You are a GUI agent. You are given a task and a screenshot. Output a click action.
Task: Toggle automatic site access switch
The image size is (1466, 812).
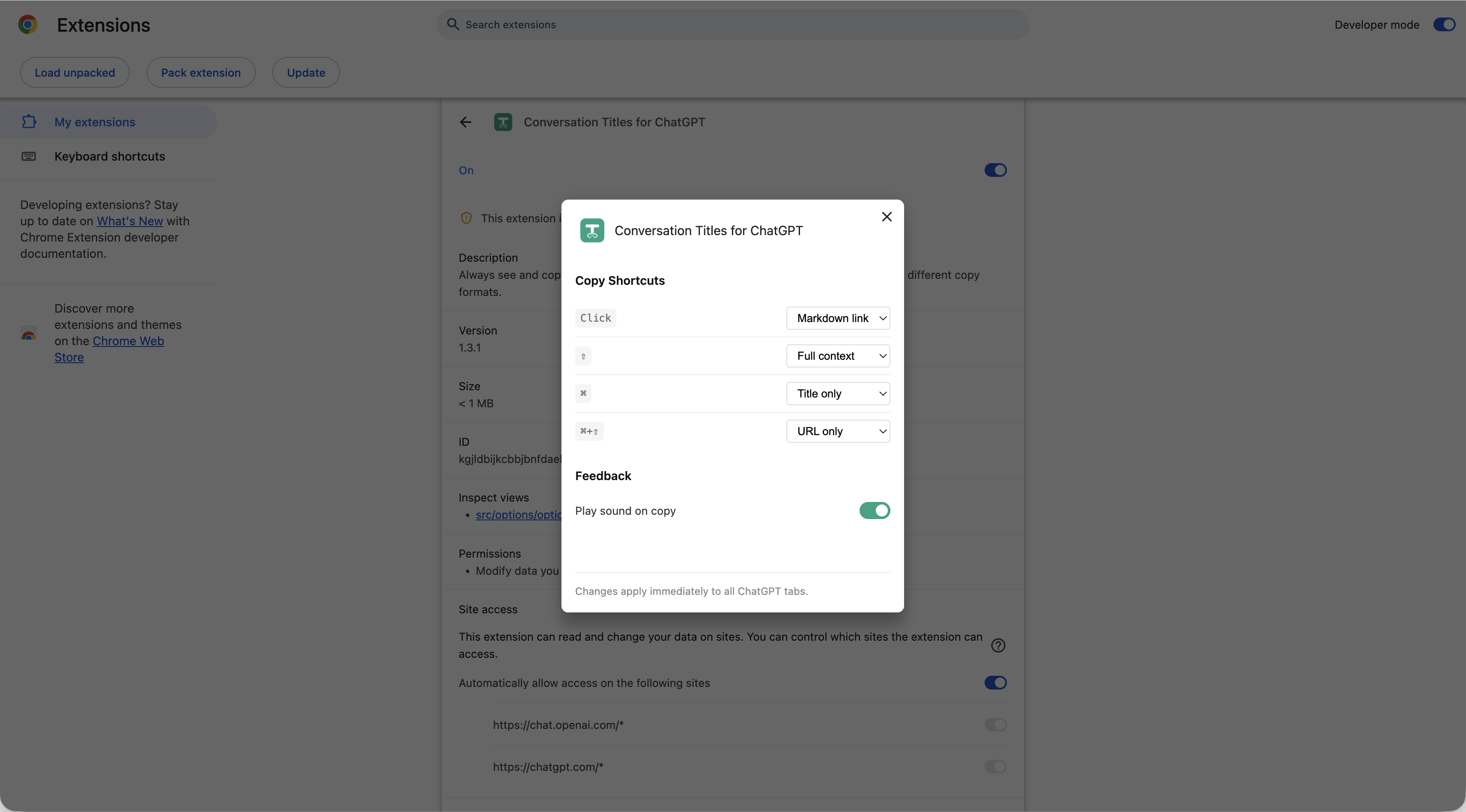click(995, 682)
